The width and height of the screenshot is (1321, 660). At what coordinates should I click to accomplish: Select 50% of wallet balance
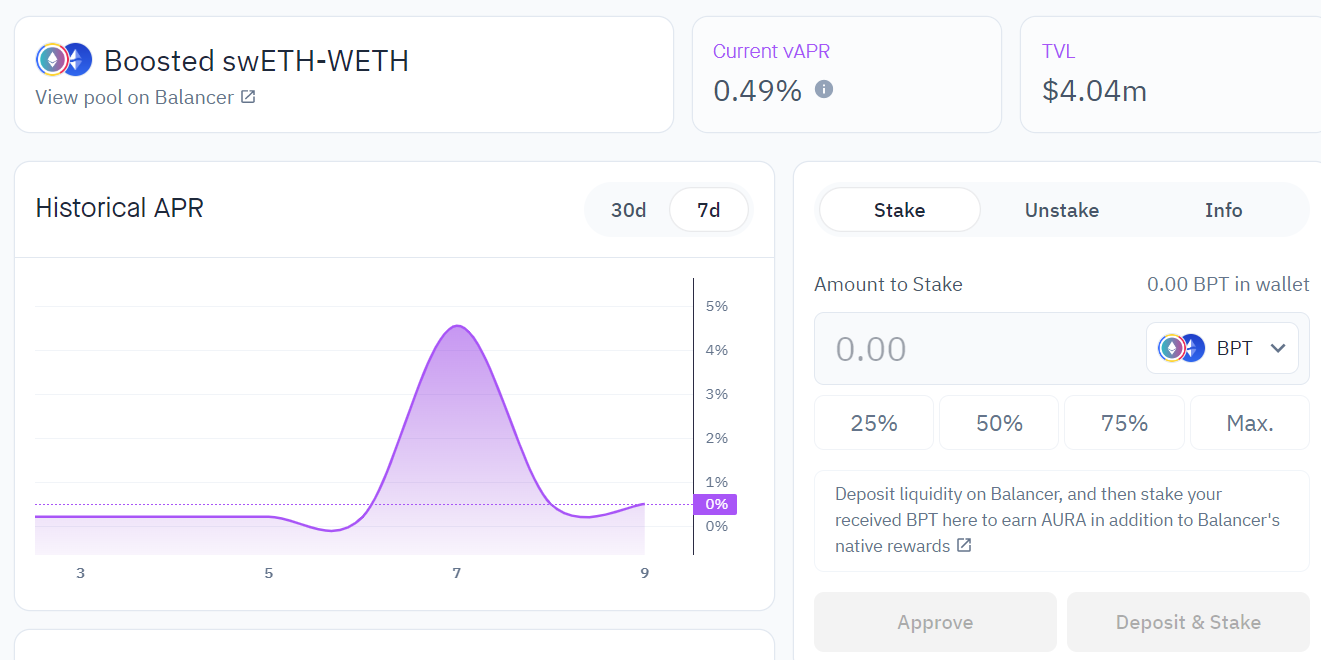[x=998, y=422]
